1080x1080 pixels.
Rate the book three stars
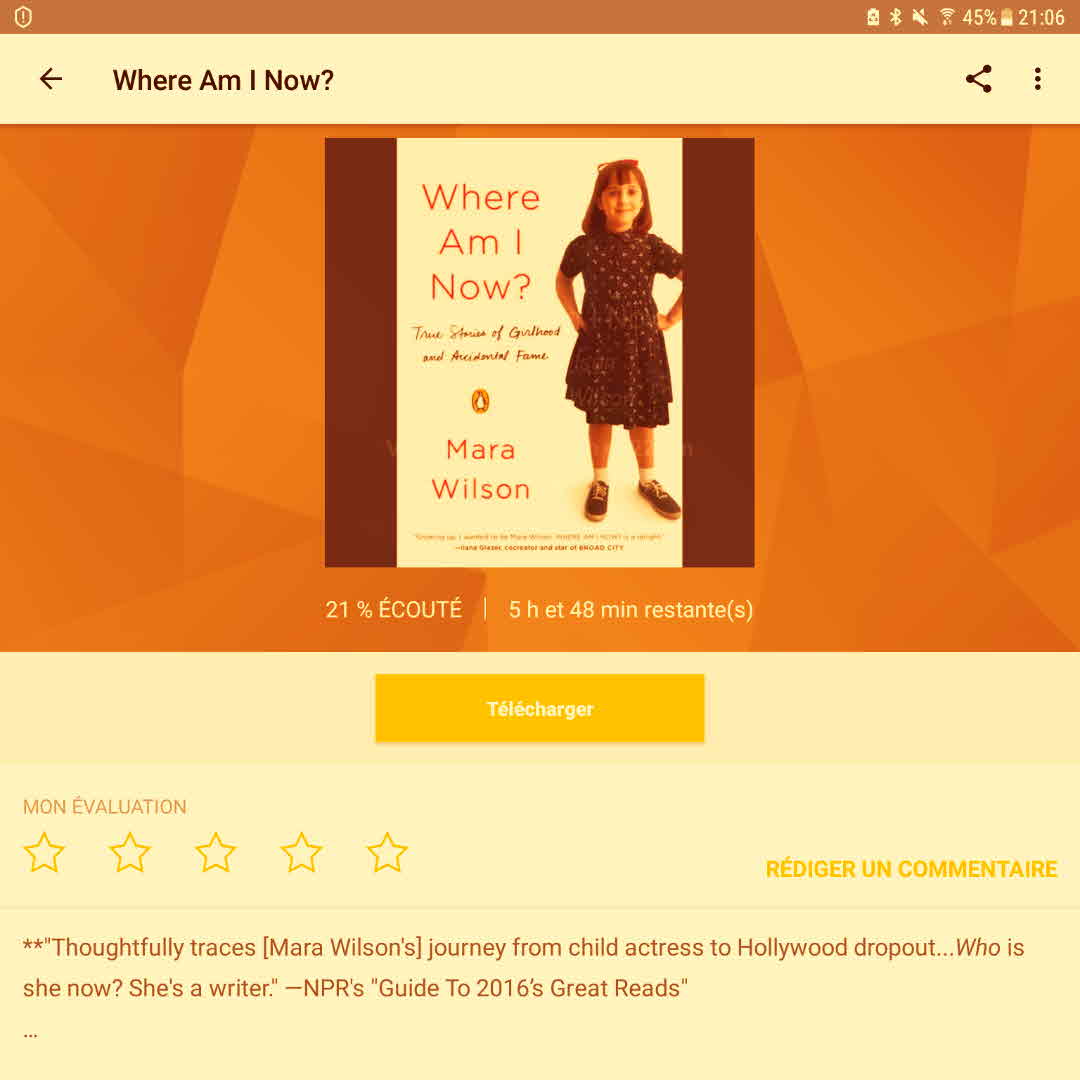(216, 853)
